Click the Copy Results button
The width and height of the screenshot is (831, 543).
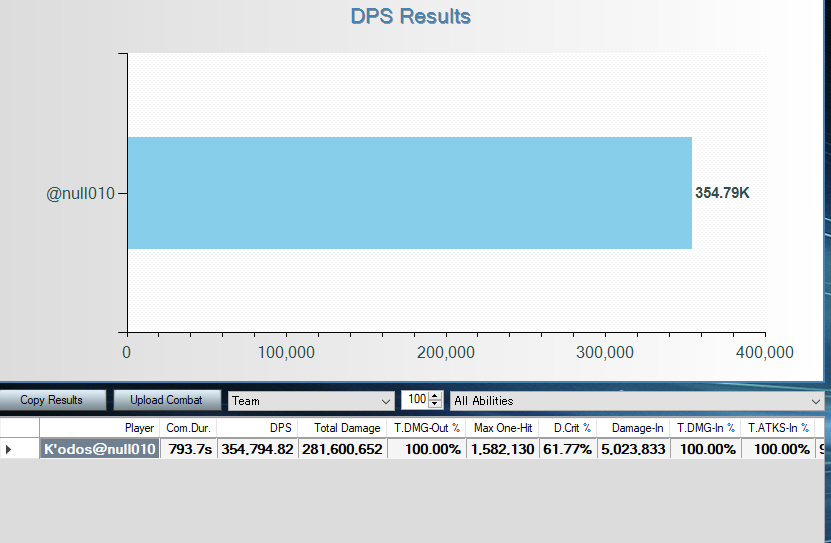[51, 400]
